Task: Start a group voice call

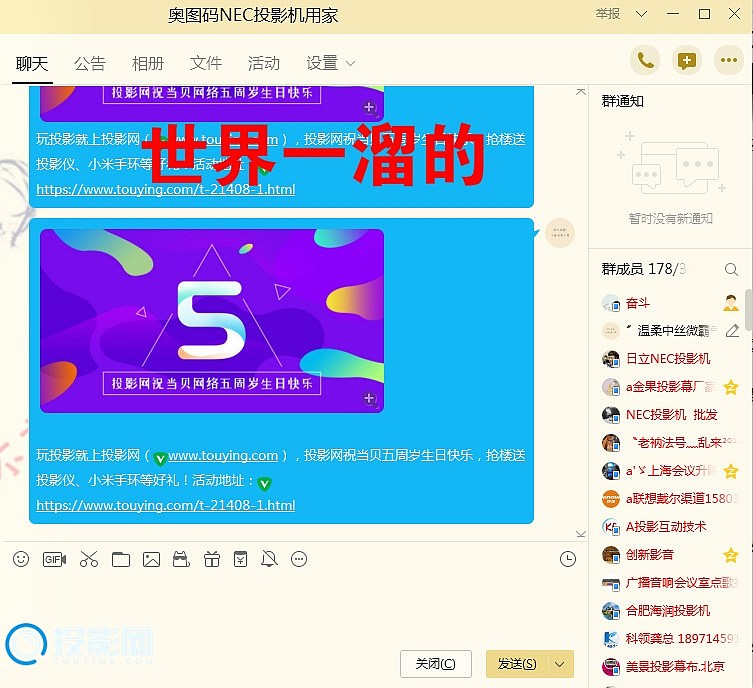Action: pyautogui.click(x=645, y=61)
